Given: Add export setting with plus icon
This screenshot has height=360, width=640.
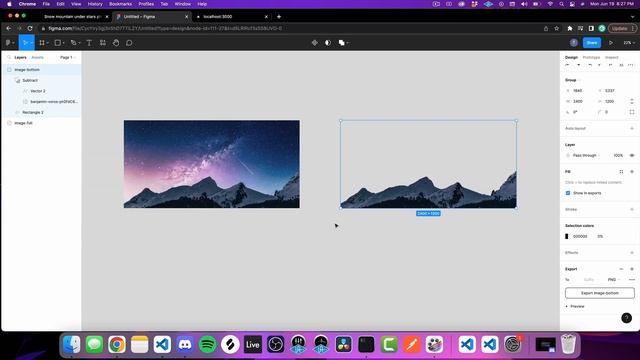Looking at the screenshot, I should 632,269.
